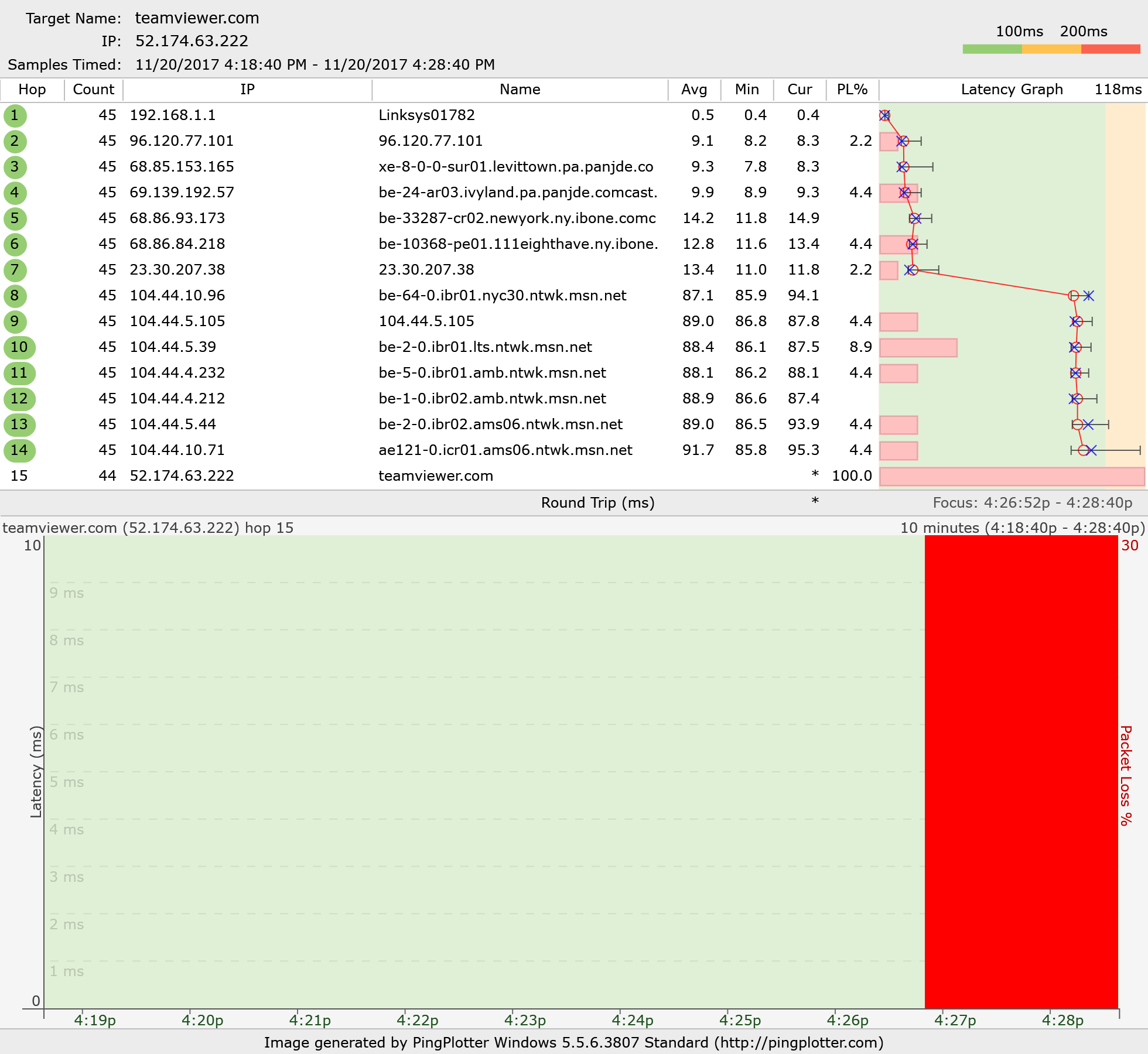This screenshot has width=1148, height=1054.
Task: Click the Name column header
Action: (520, 90)
